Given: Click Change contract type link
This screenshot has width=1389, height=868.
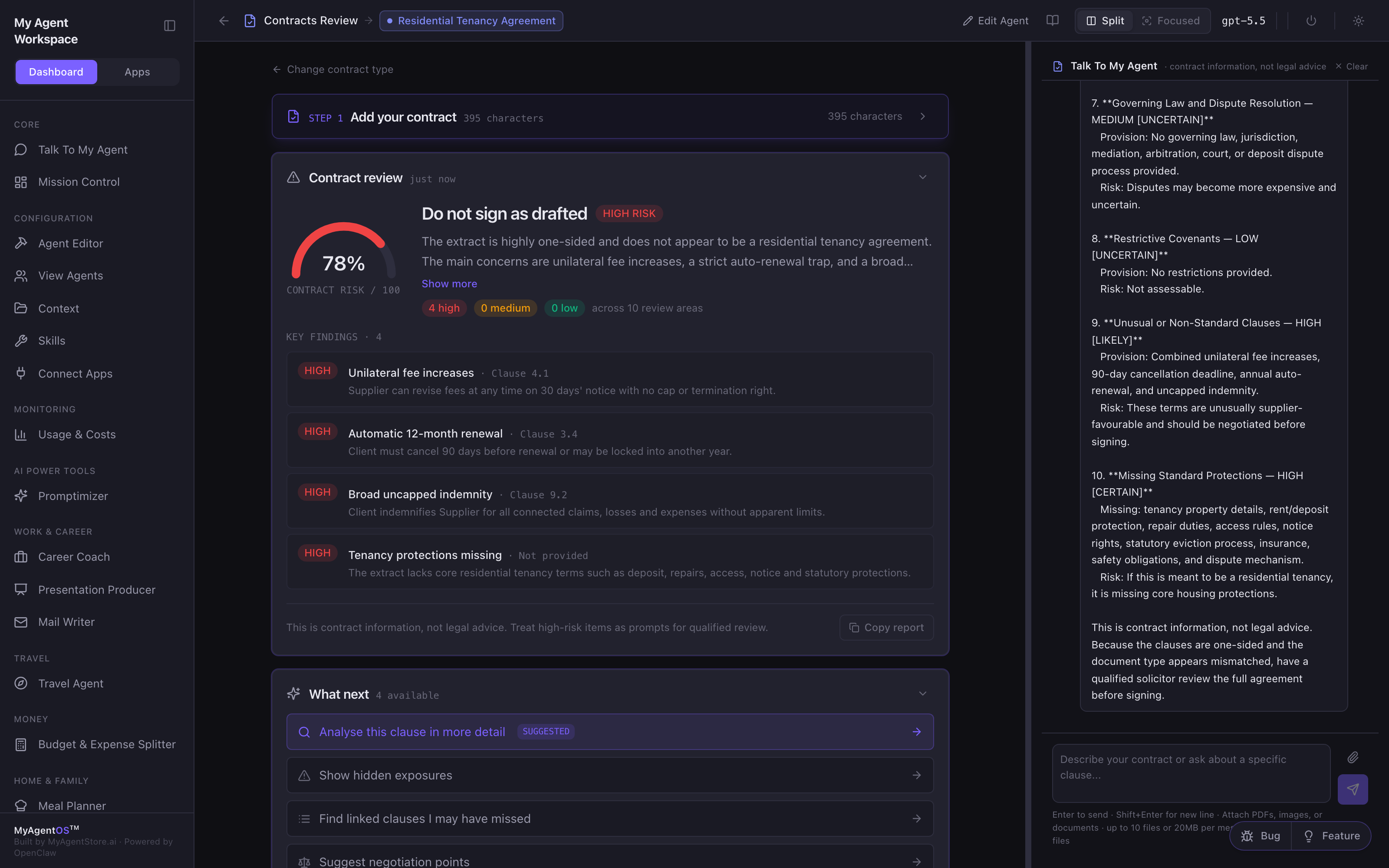Looking at the screenshot, I should (x=333, y=69).
